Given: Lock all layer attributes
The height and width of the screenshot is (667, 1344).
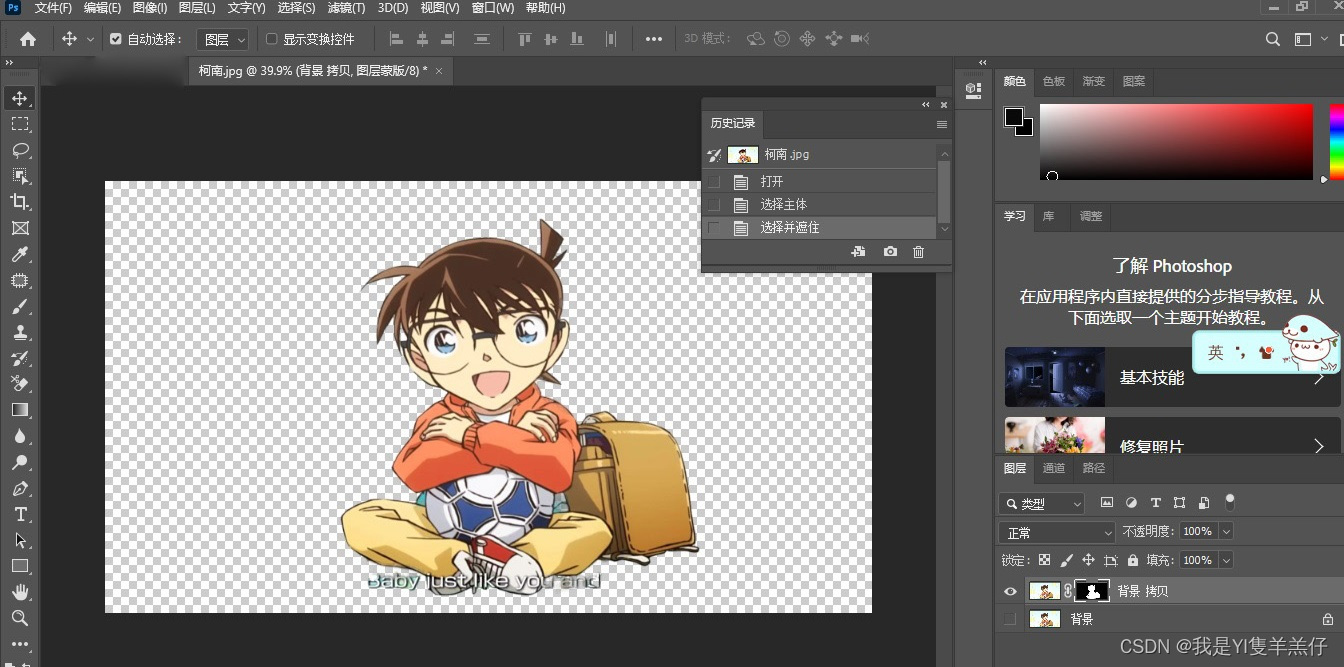Looking at the screenshot, I should [x=1133, y=560].
